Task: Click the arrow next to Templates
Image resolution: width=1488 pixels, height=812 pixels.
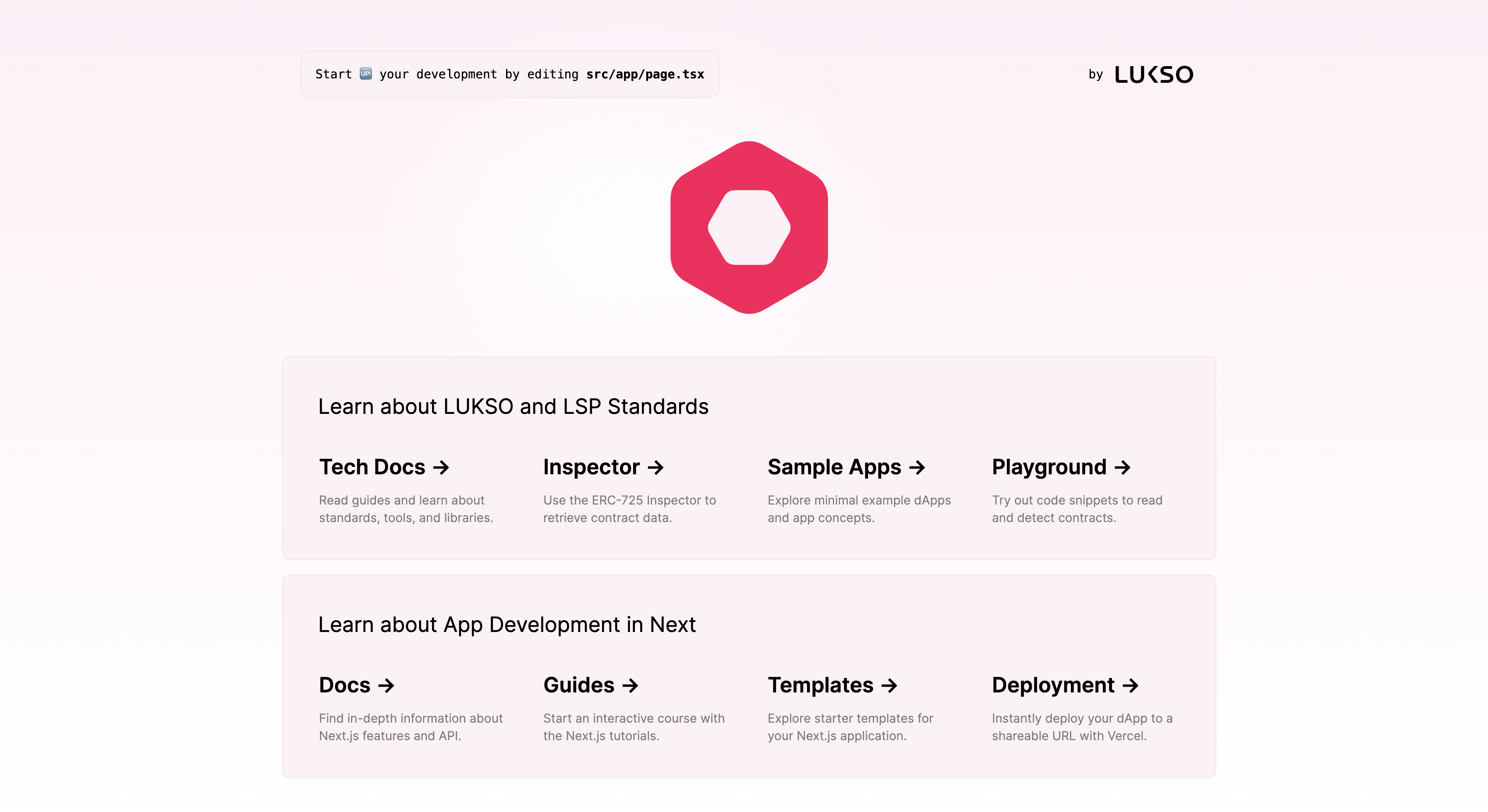Action: [889, 685]
